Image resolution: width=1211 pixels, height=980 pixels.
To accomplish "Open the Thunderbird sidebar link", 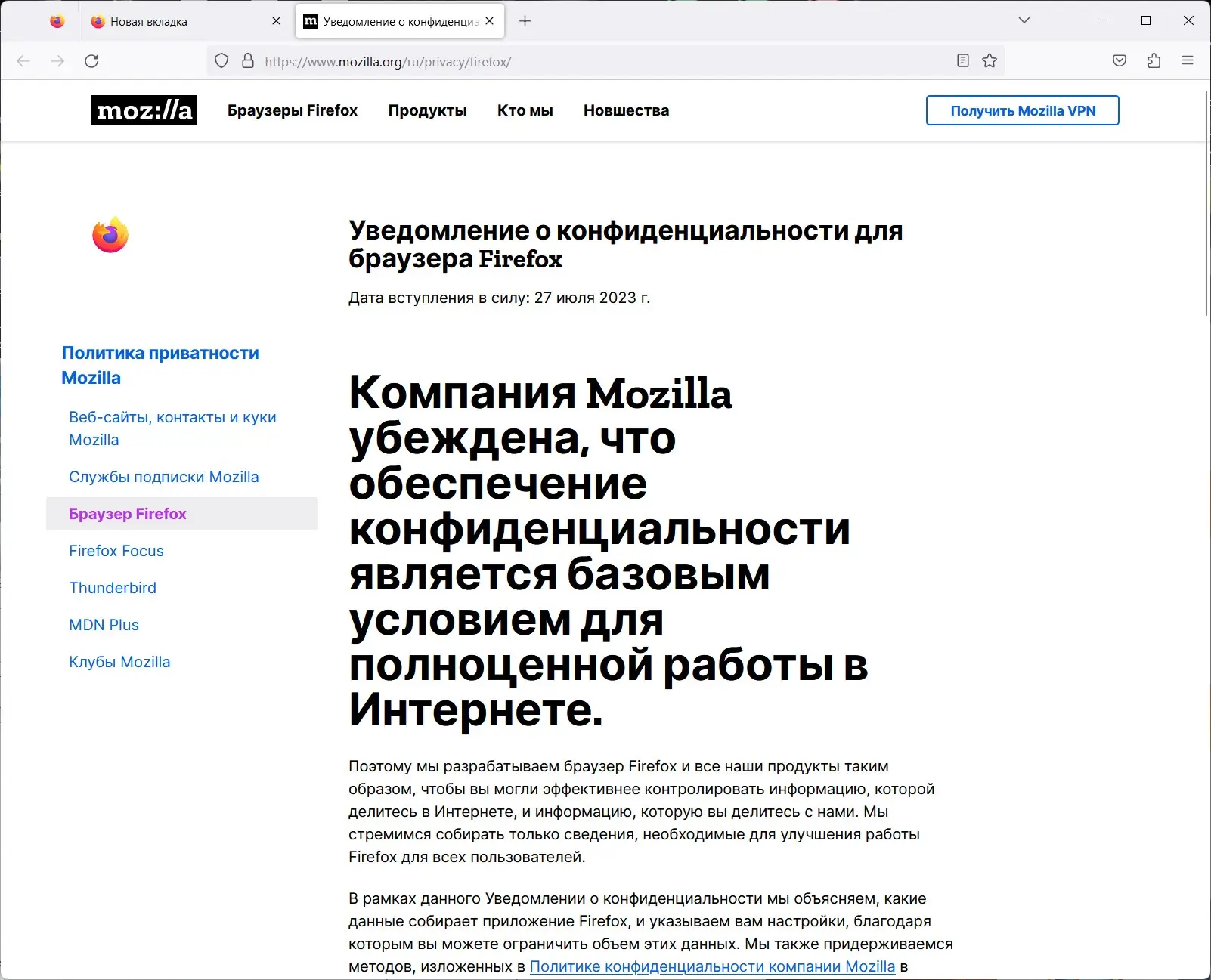I will 113,588.
